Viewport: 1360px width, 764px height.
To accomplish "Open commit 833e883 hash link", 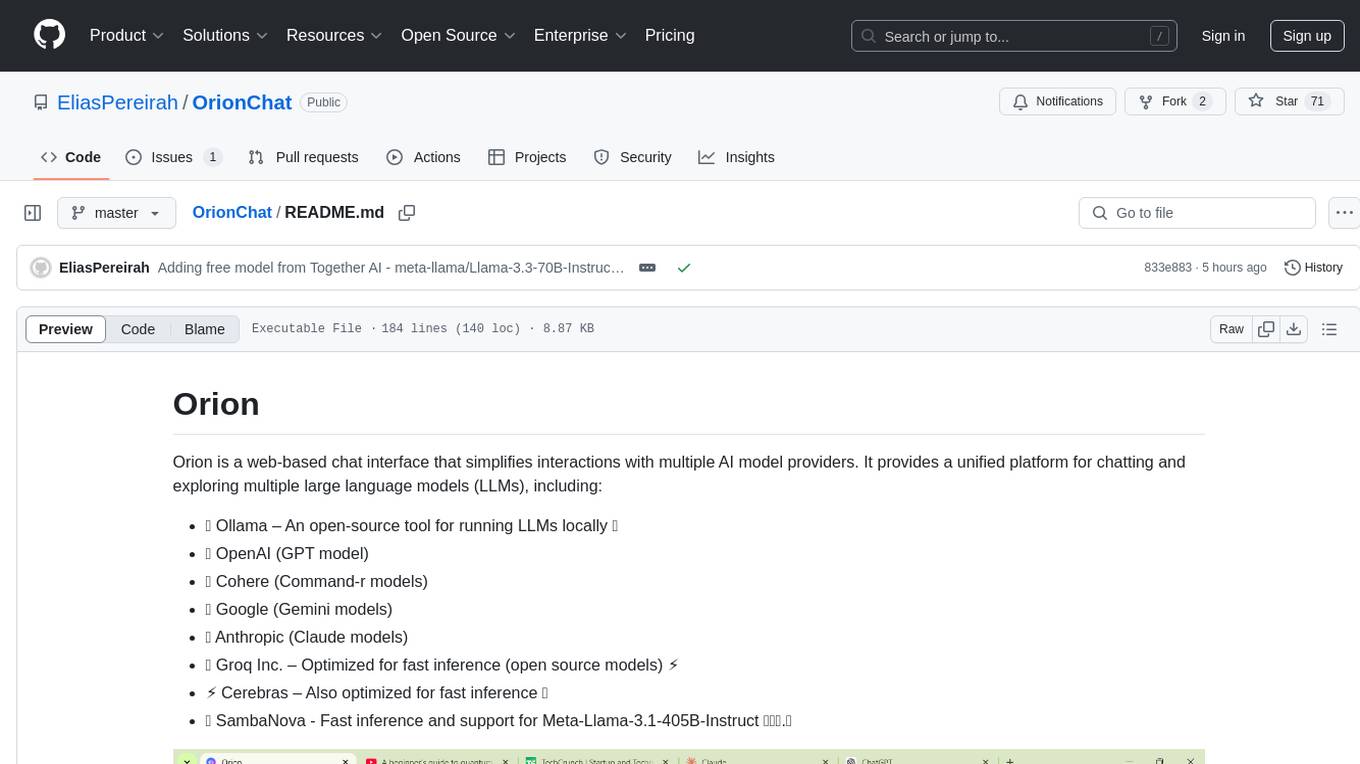I will (1168, 267).
